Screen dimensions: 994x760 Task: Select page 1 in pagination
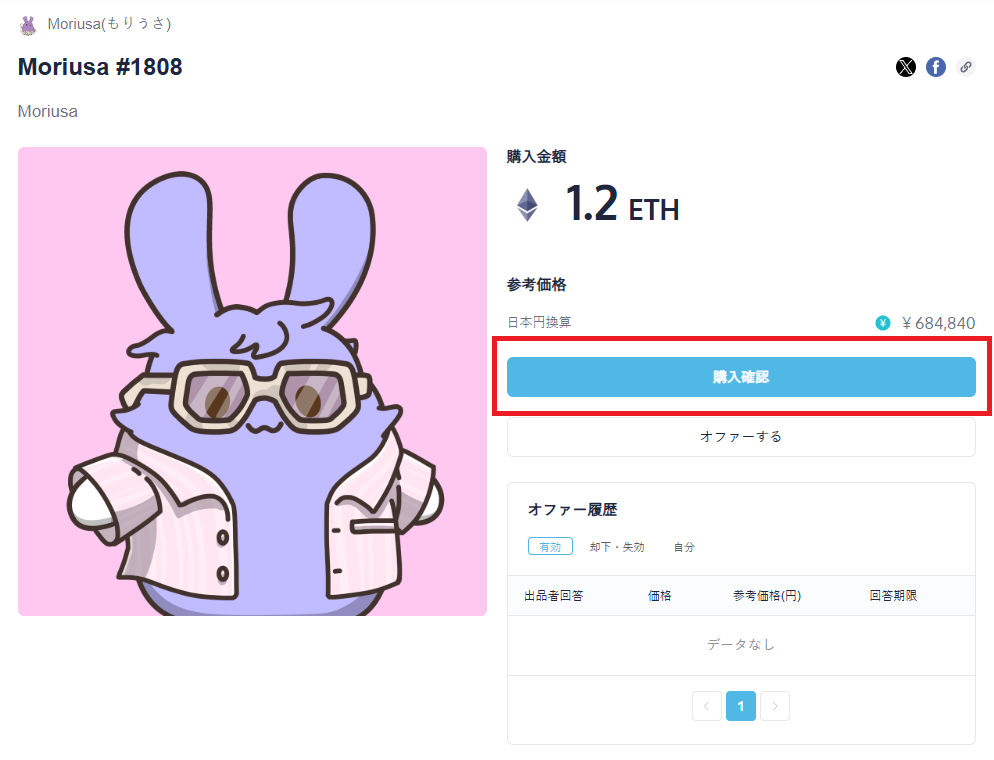click(x=740, y=706)
